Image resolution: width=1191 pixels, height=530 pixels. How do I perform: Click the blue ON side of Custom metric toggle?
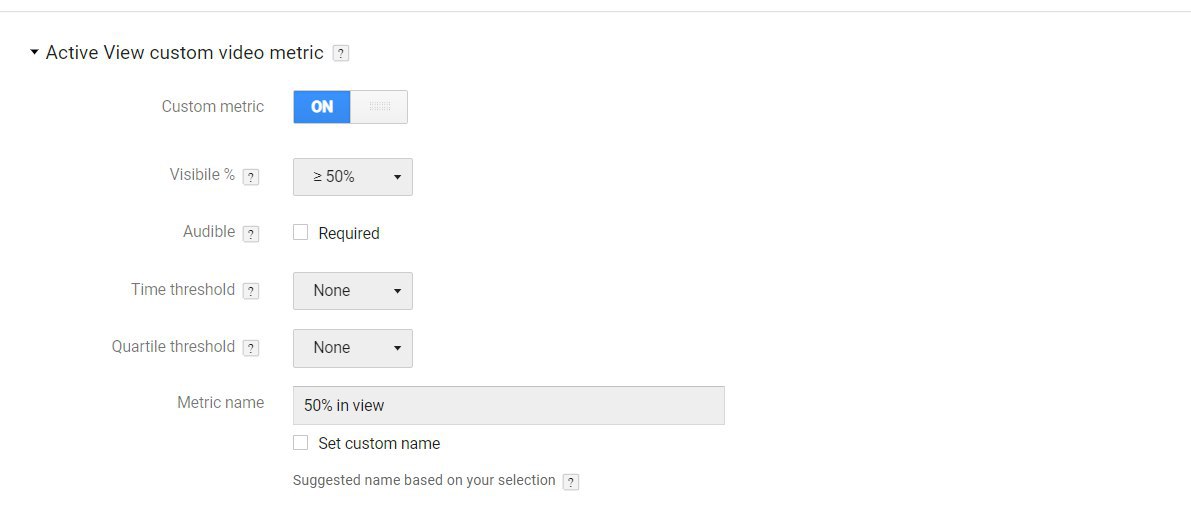click(322, 107)
